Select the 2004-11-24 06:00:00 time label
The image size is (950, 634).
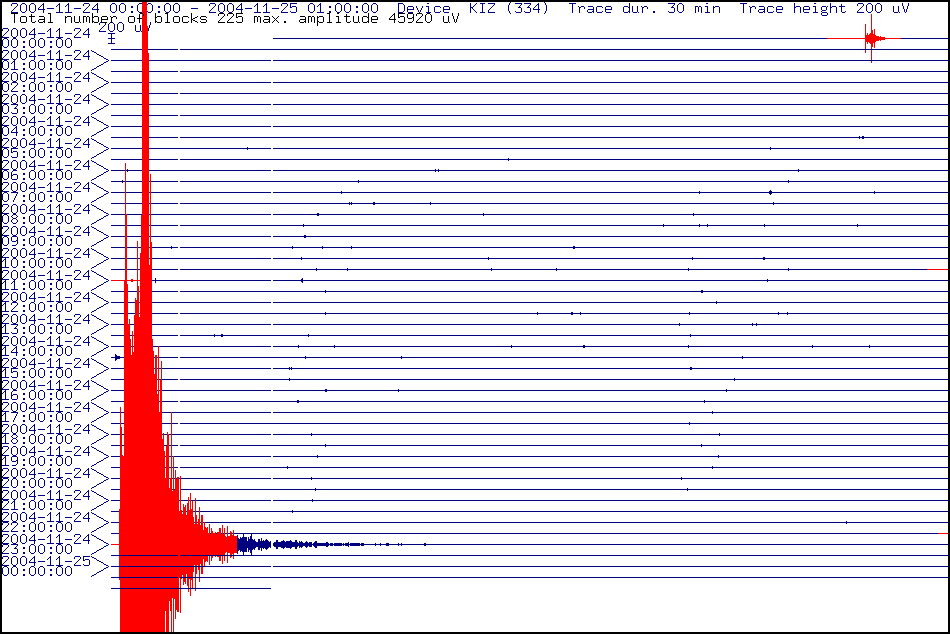46,170
